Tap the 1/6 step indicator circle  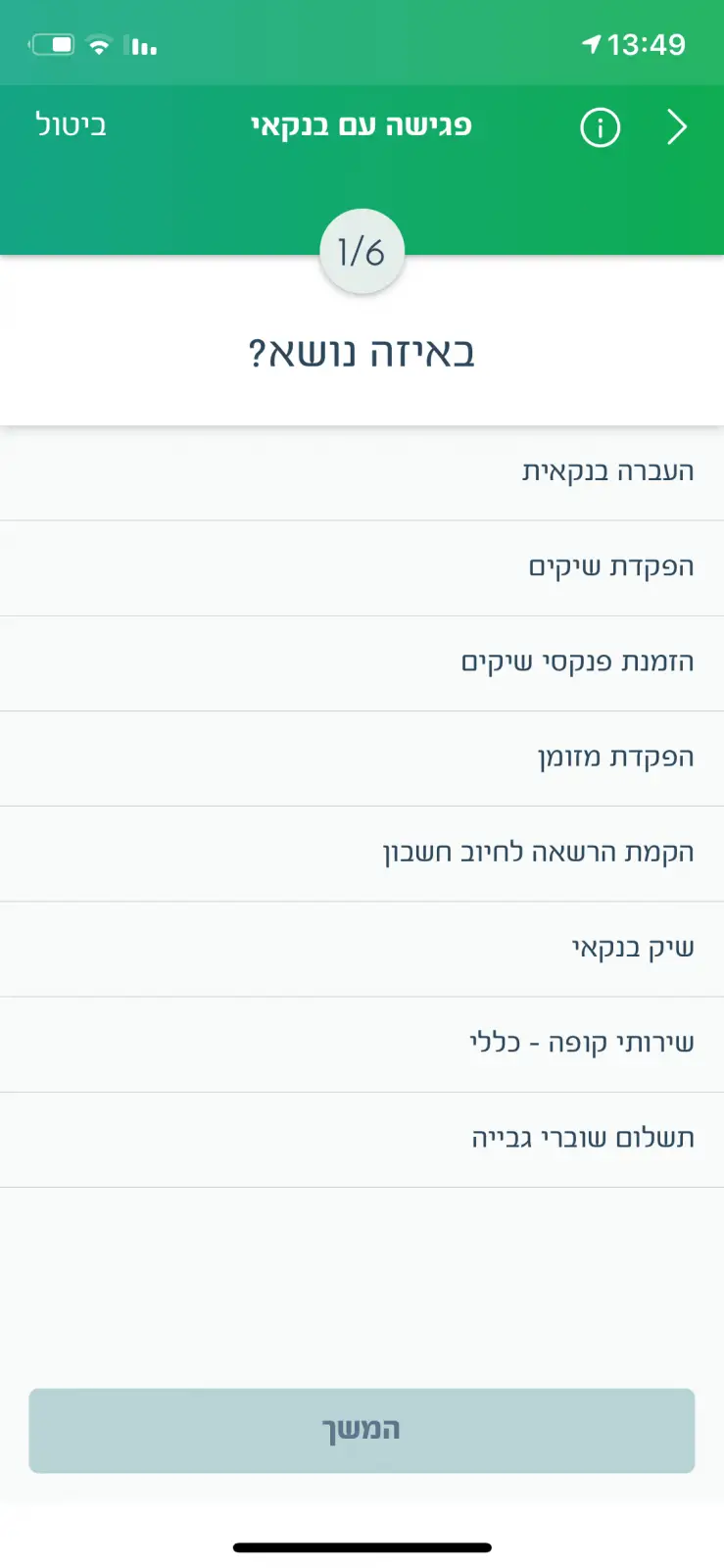click(x=362, y=252)
